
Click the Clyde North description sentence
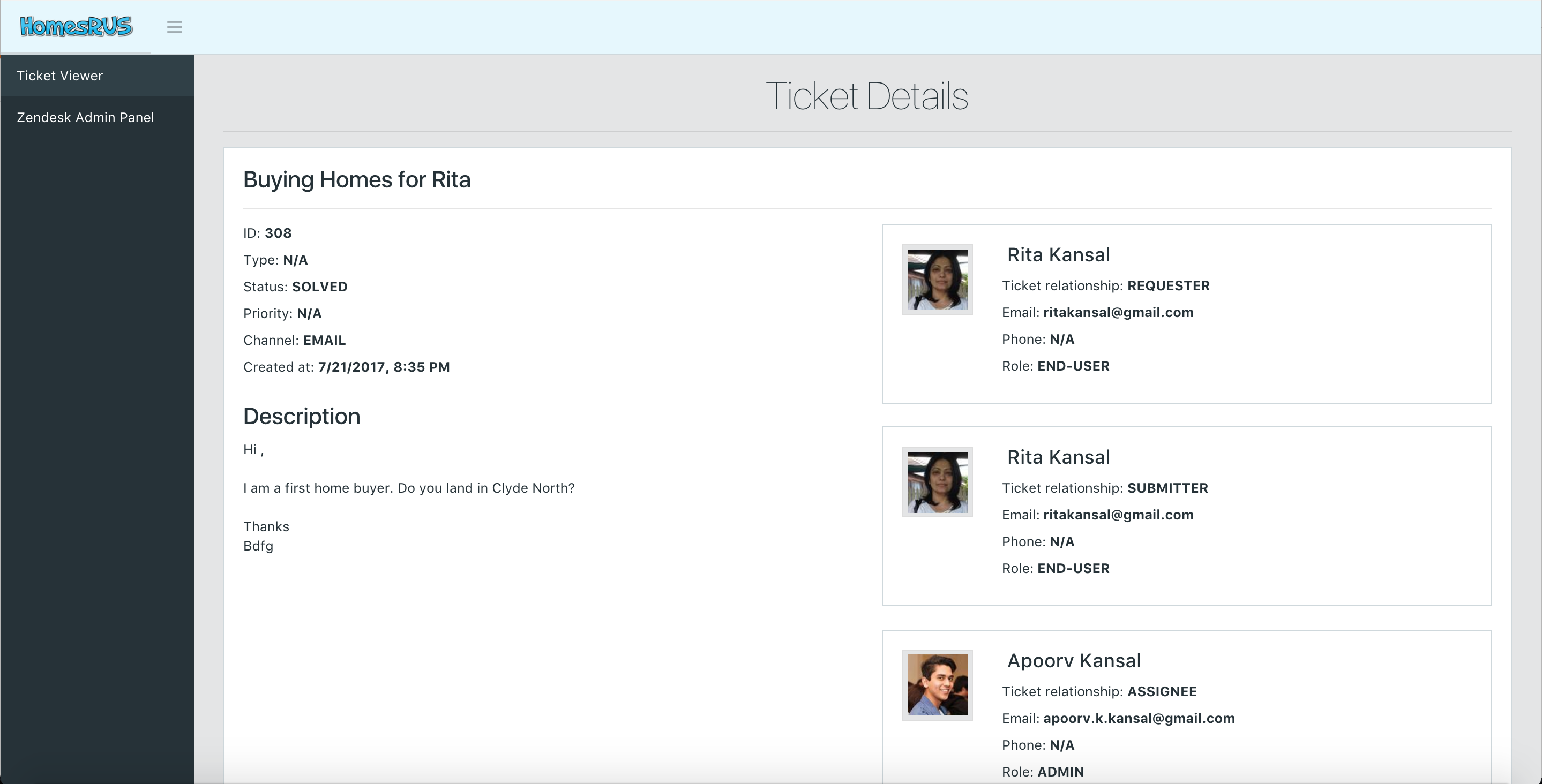(x=409, y=488)
